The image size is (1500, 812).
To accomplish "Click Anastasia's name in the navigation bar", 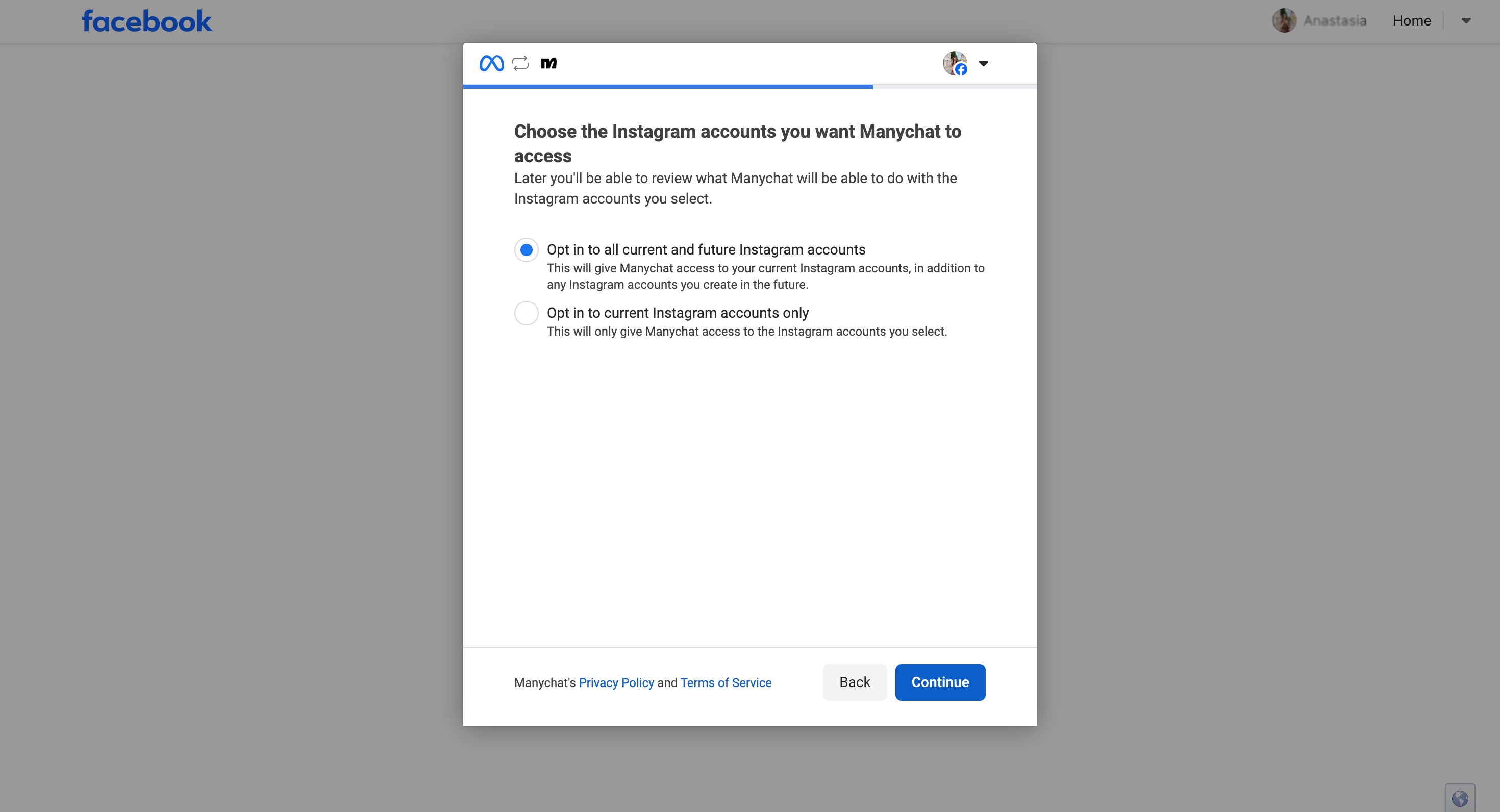I will click(x=1336, y=20).
